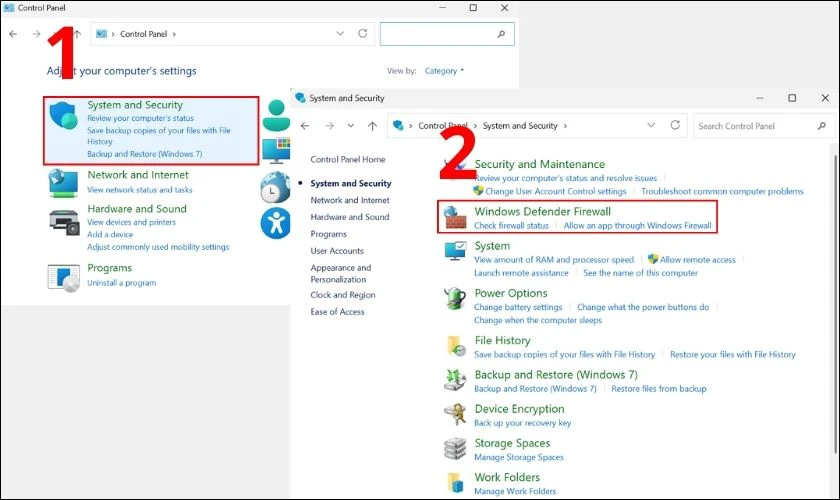The image size is (840, 500).
Task: Click the Clock and Region globe-clock icon
Action: click(x=275, y=187)
